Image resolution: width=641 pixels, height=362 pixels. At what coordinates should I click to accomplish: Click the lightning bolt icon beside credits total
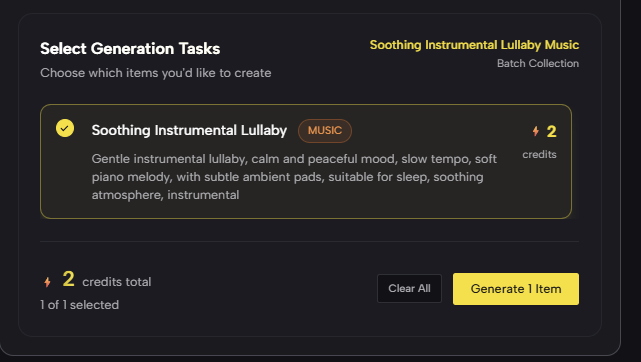pos(47,282)
